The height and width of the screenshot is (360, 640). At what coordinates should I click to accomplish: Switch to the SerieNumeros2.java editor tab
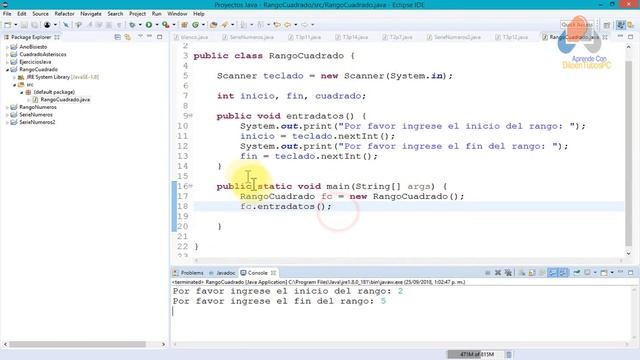click(x=453, y=37)
